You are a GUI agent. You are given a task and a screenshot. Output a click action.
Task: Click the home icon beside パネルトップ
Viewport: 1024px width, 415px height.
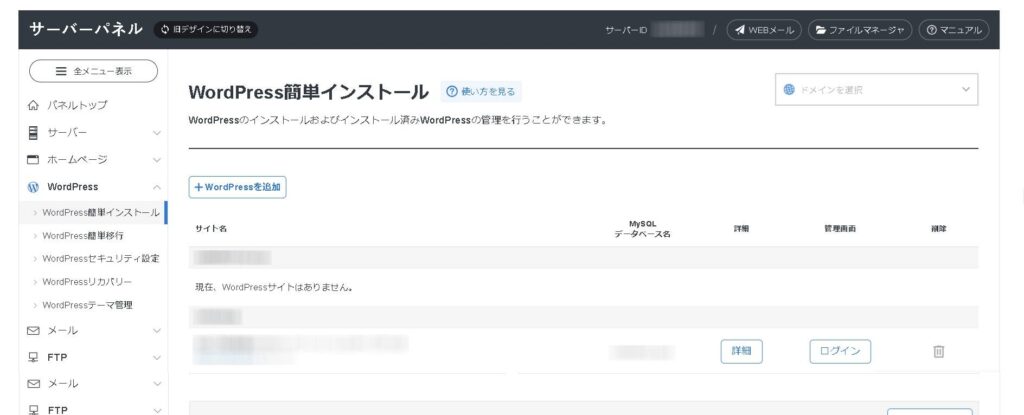[x=33, y=105]
